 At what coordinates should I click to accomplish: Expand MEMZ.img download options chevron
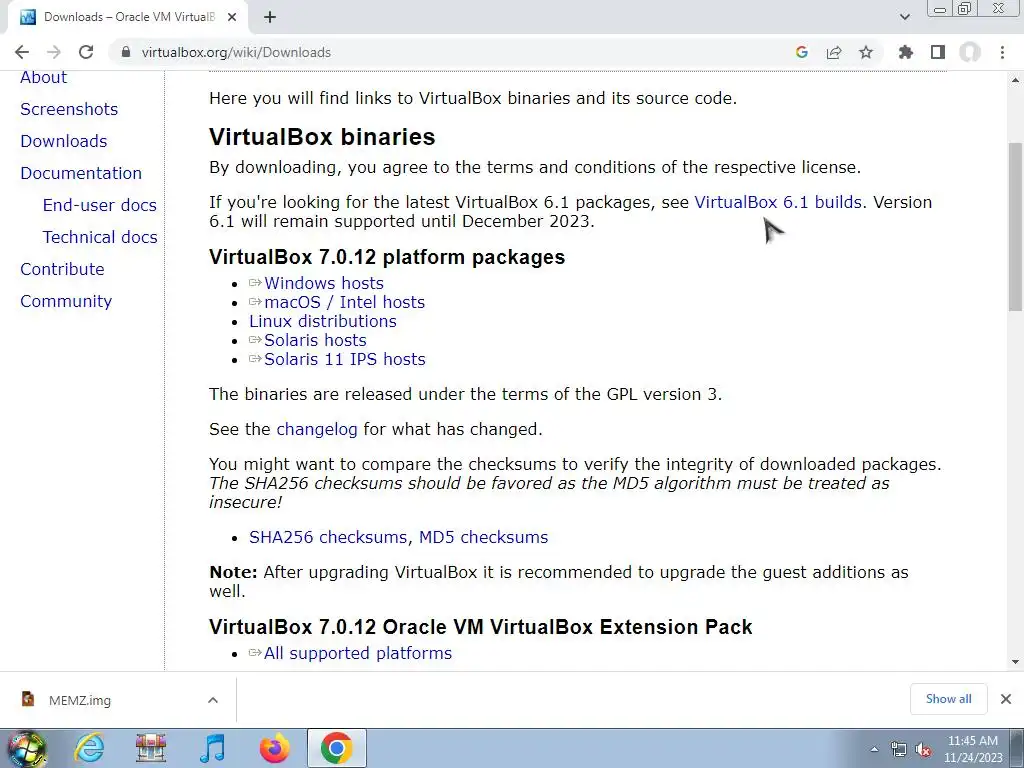pos(213,700)
